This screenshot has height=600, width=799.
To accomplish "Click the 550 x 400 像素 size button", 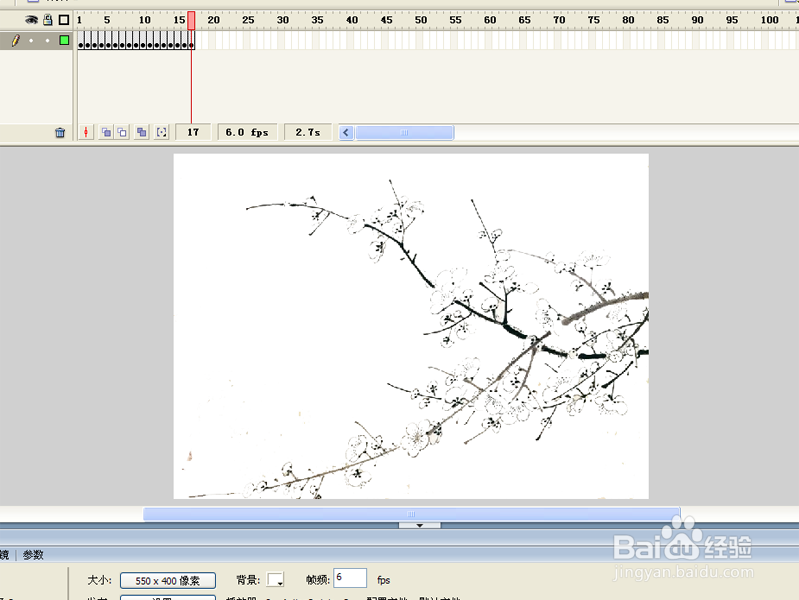I will pos(168,581).
